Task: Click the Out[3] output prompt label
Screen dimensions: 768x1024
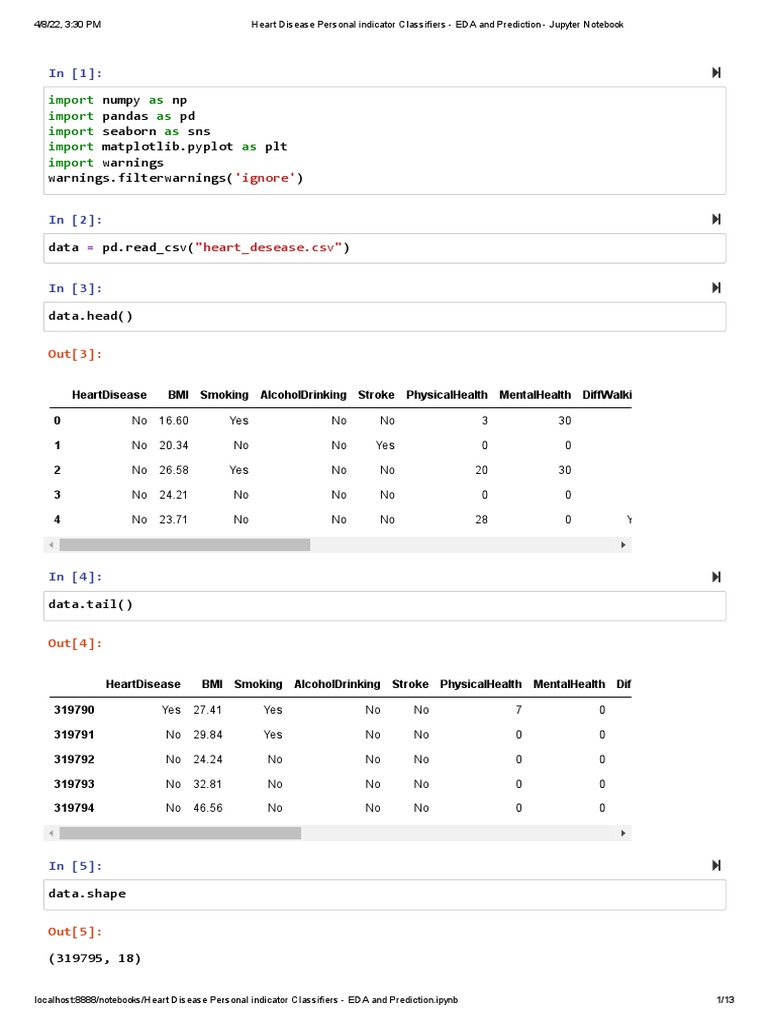Action: click(75, 354)
